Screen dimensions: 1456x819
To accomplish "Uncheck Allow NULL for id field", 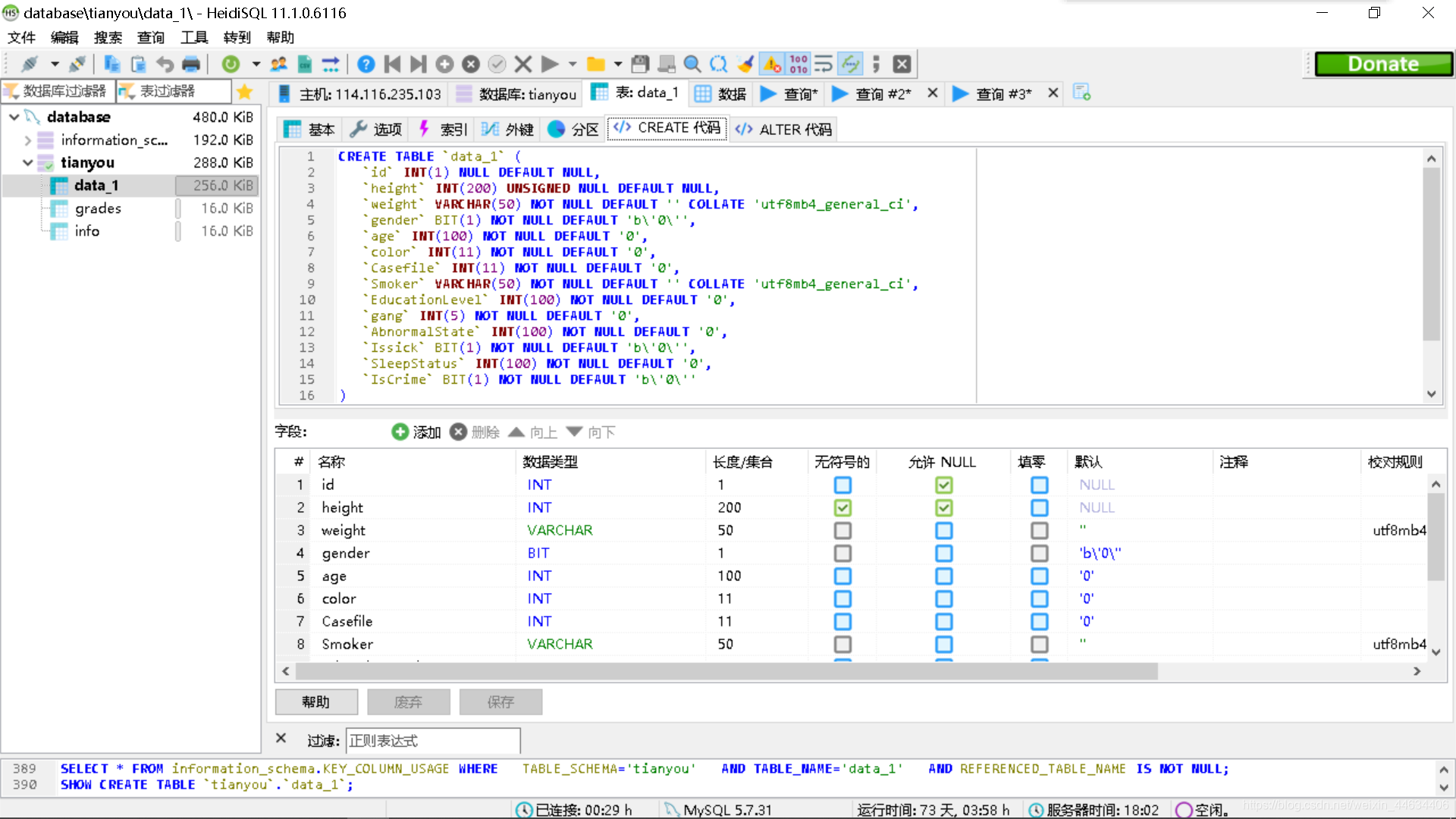I will pos(943,485).
